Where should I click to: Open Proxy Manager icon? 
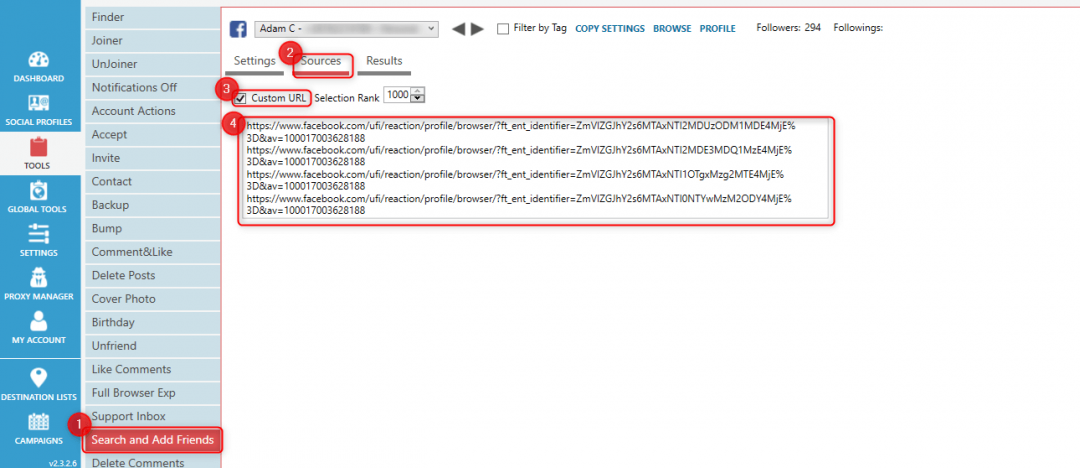(x=39, y=278)
